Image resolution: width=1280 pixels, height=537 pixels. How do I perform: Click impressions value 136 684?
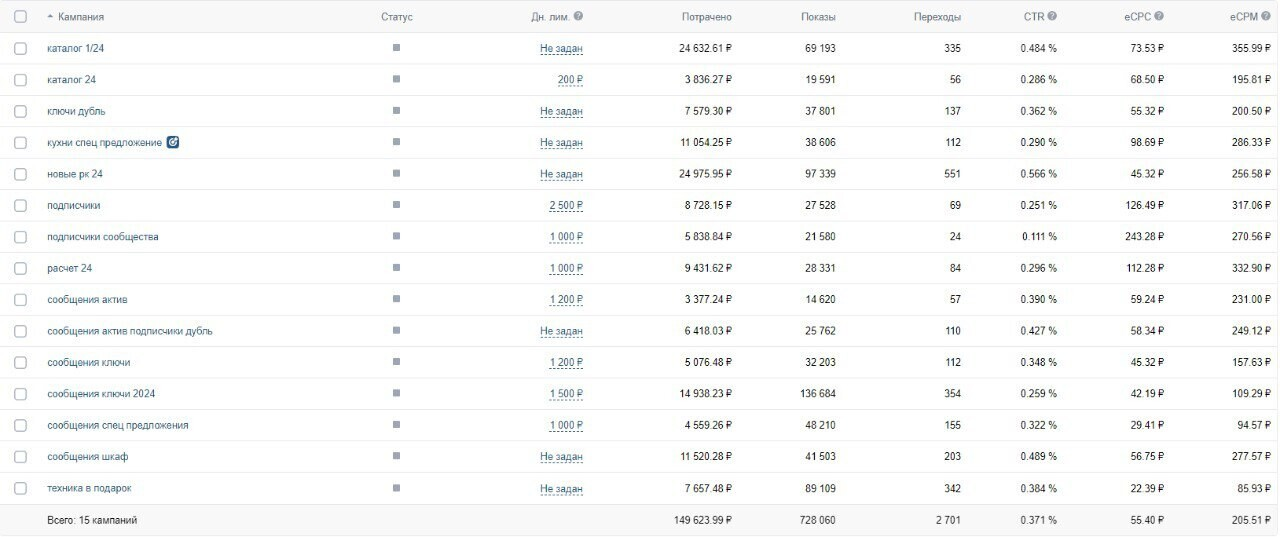816,394
